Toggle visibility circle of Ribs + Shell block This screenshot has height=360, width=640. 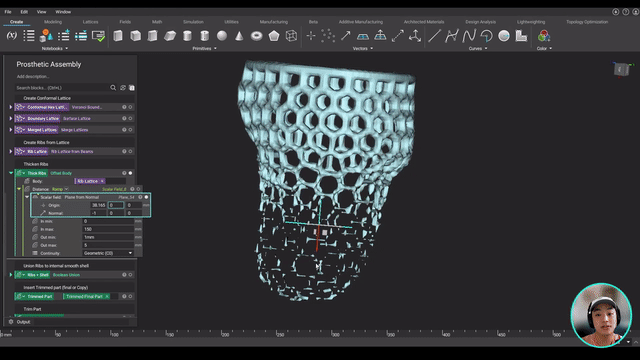click(x=131, y=275)
